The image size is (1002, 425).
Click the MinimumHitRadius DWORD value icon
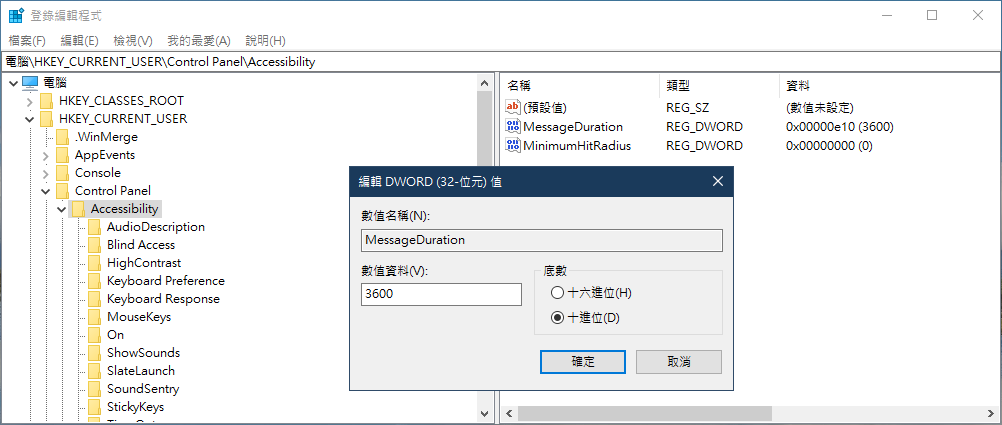pyautogui.click(x=514, y=145)
